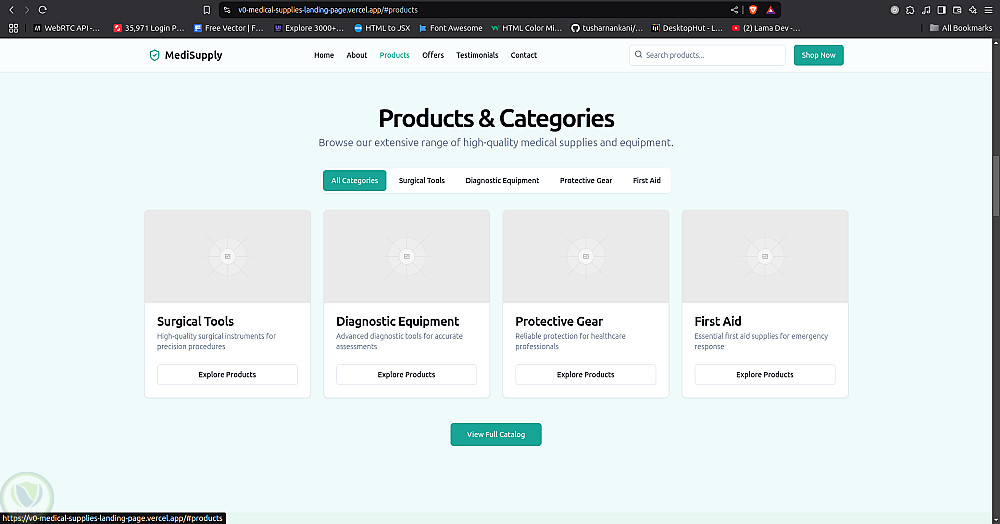Open Leo AI sparkle icon
The image size is (1000, 524).
tap(973, 10)
